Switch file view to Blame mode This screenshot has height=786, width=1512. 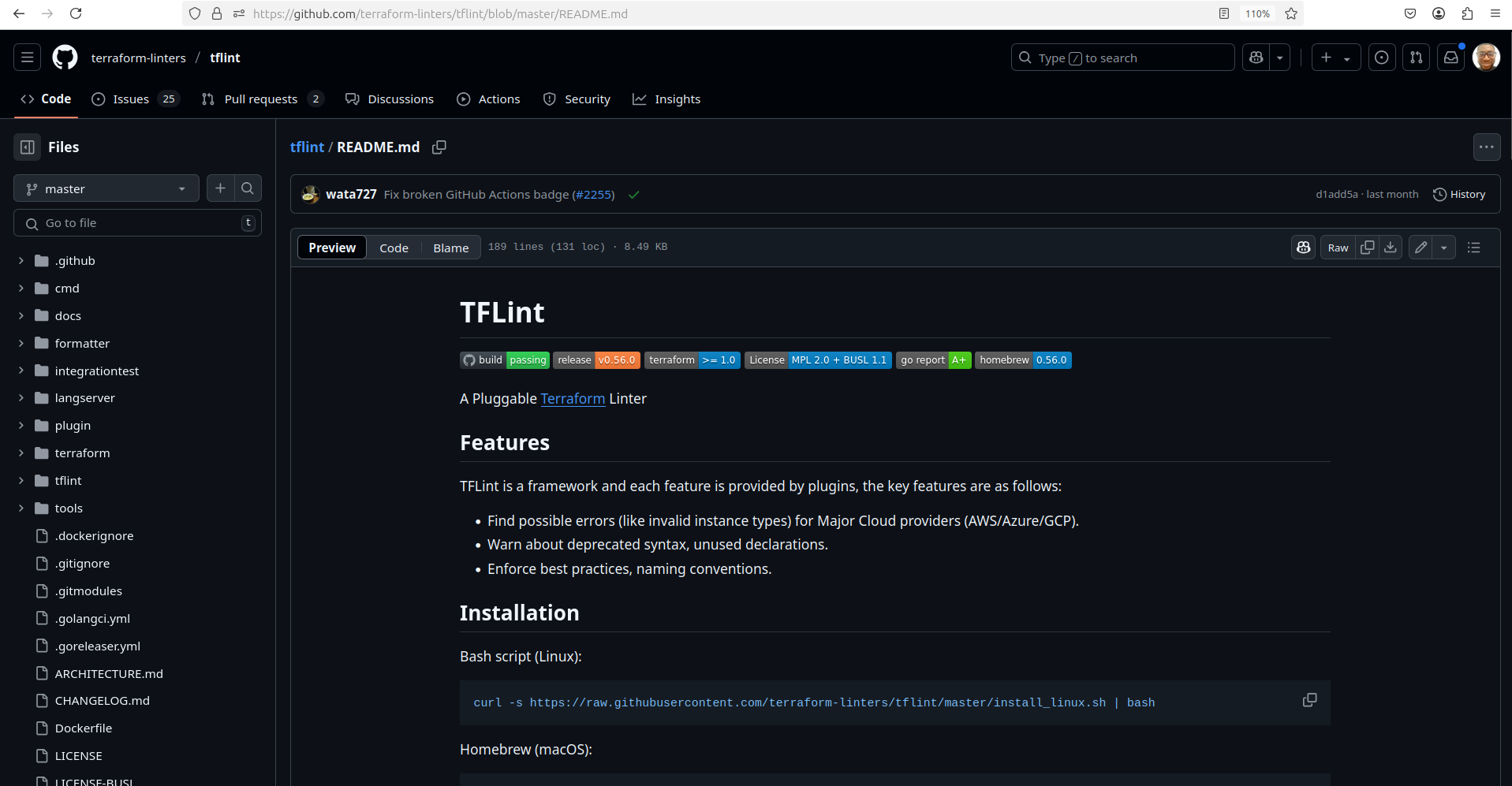click(x=451, y=248)
